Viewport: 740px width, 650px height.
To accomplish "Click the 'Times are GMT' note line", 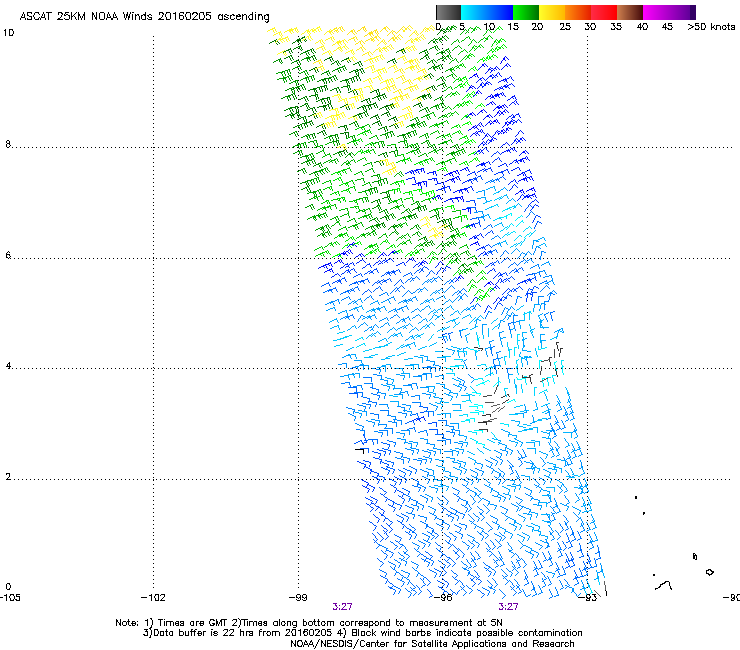I will 309,623.
